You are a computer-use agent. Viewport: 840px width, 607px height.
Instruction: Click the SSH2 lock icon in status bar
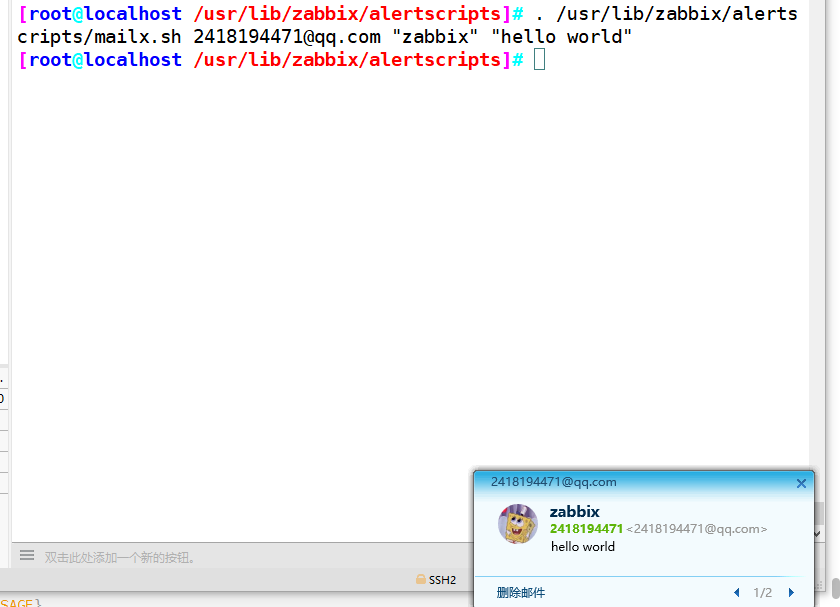click(421, 579)
